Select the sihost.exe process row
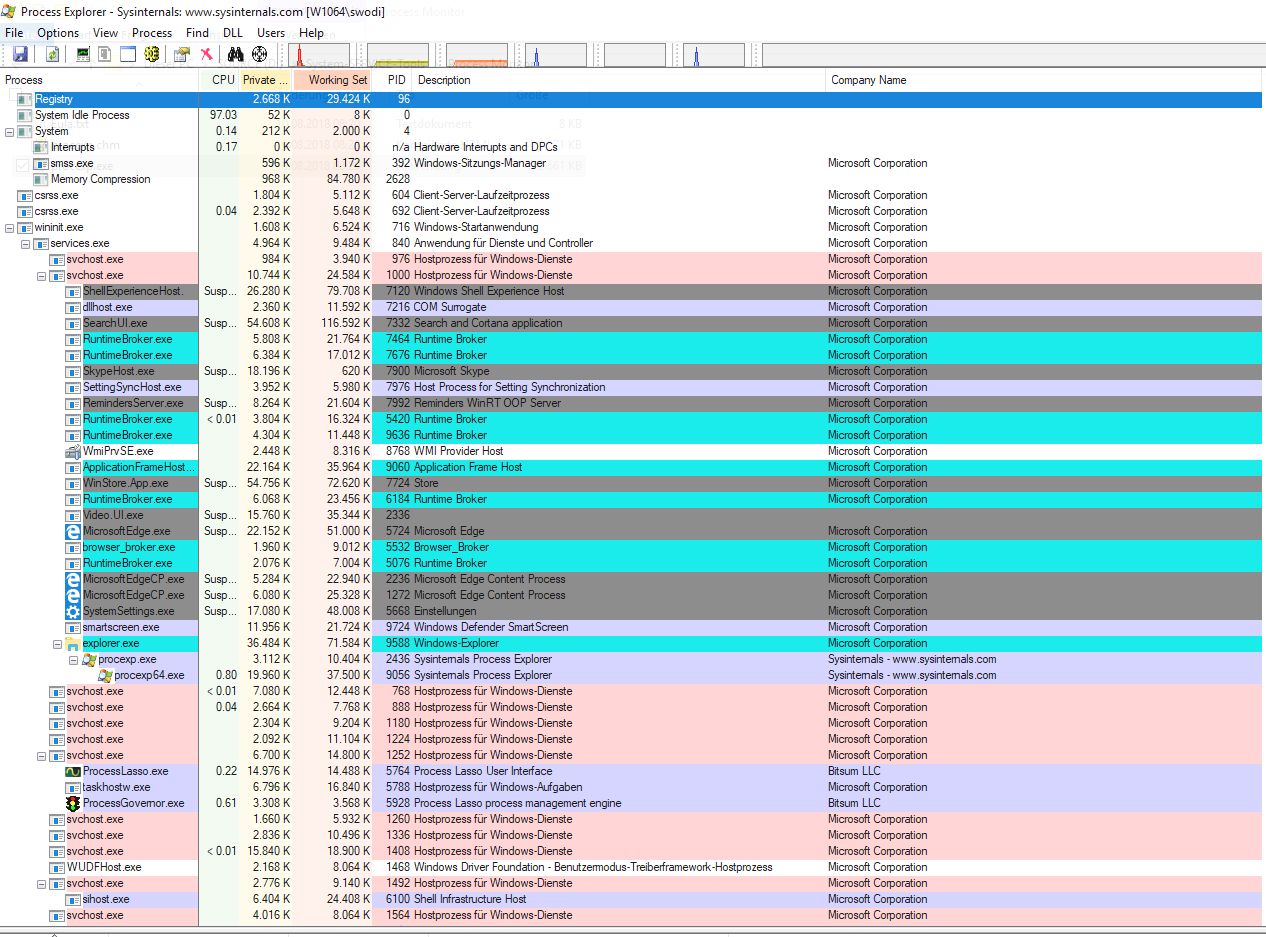 pyautogui.click(x=633, y=899)
